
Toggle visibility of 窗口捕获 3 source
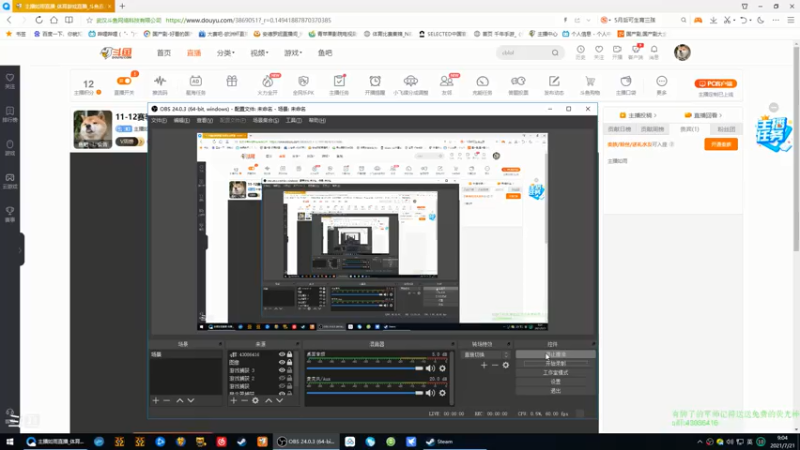coord(282,370)
